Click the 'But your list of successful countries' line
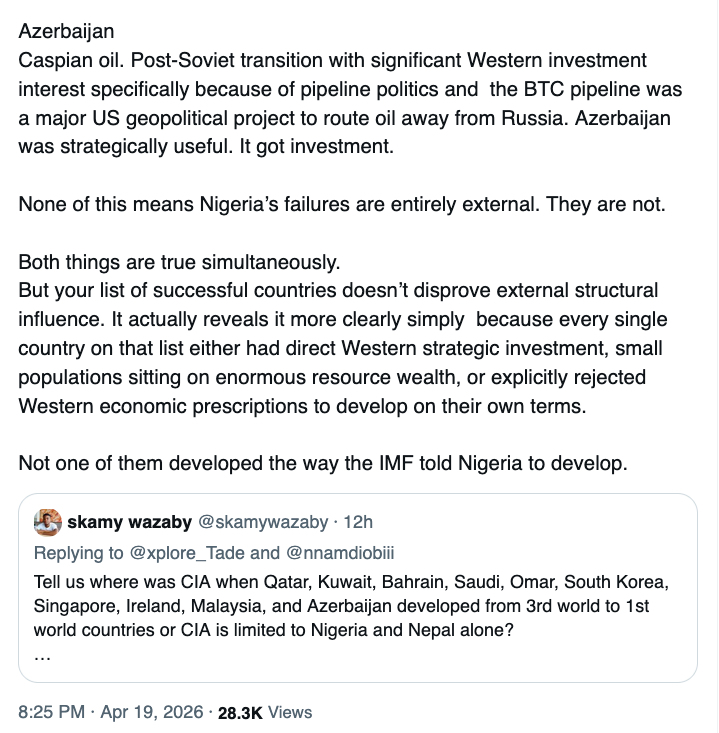This screenshot has height=733, width=719. 338,291
